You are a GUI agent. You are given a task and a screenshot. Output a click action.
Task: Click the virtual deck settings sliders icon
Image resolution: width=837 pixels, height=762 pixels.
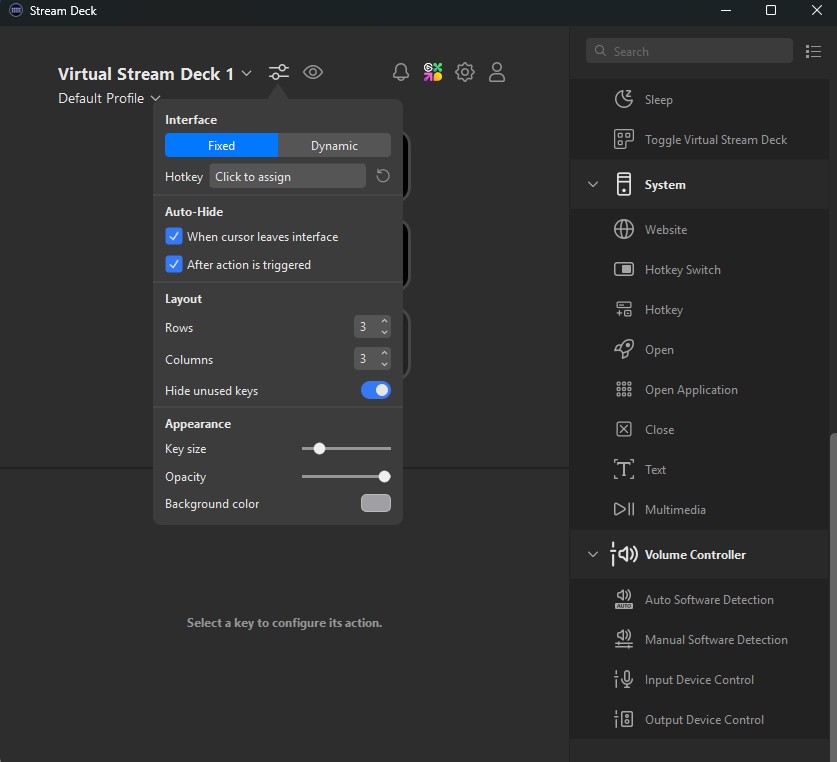279,72
